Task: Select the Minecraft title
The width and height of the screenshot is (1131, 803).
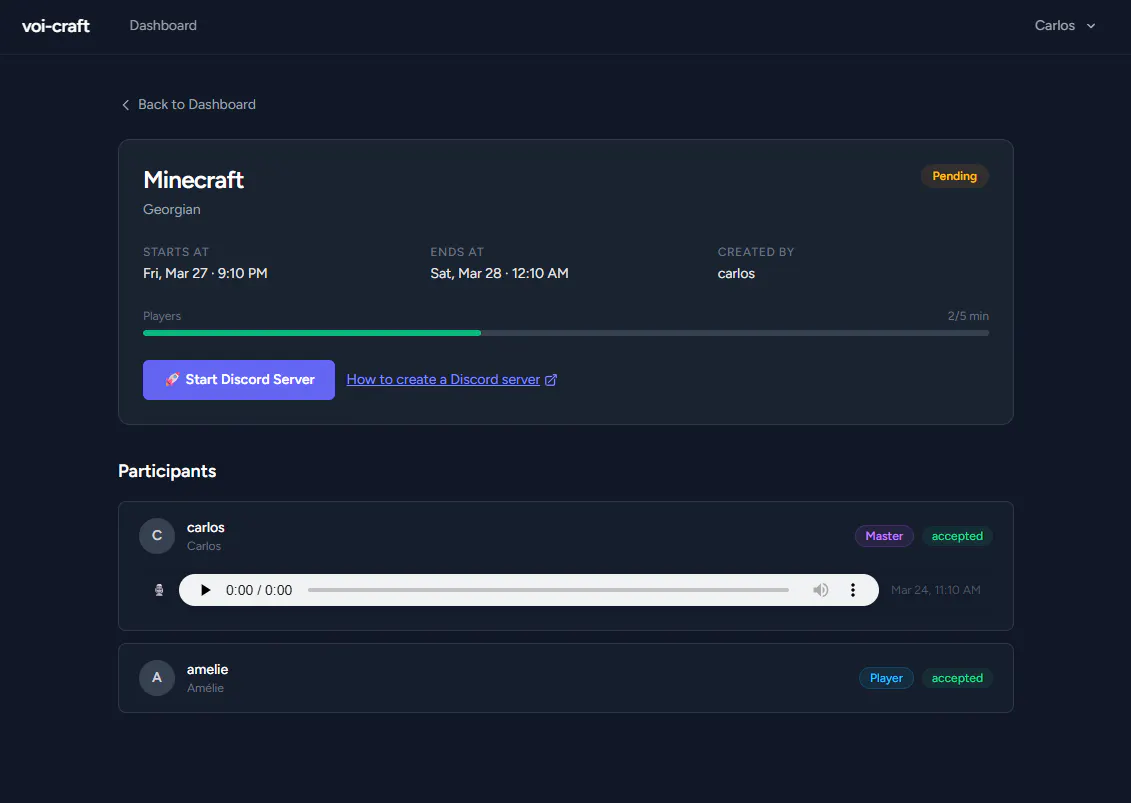Action: [193, 180]
